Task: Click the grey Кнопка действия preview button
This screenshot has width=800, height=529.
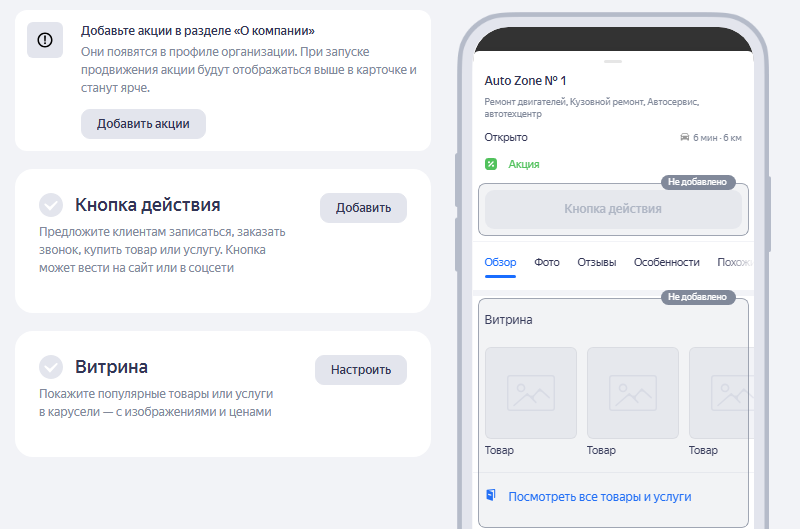Action: click(613, 209)
